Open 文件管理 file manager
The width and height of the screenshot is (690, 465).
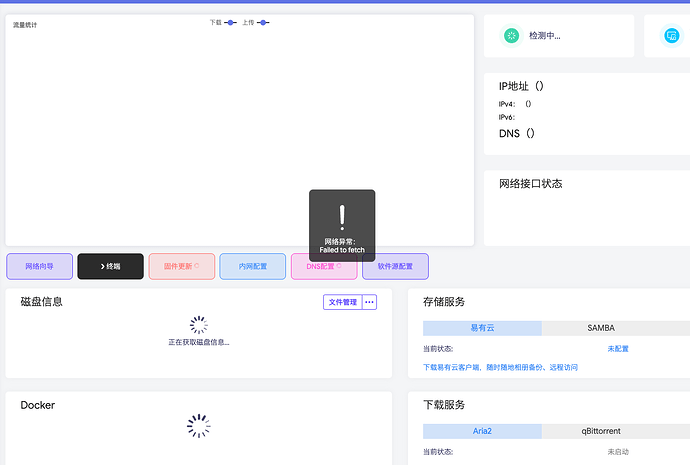342,302
